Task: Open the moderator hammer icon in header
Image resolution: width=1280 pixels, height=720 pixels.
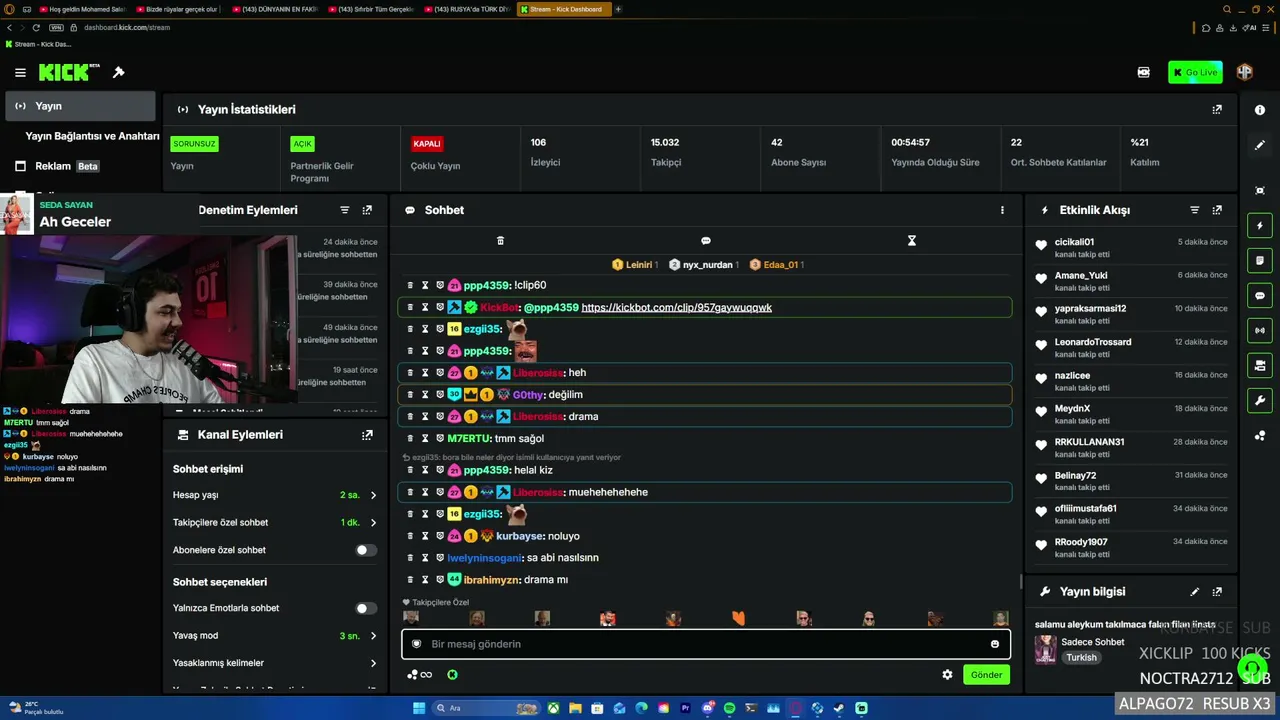Action: pos(118,73)
